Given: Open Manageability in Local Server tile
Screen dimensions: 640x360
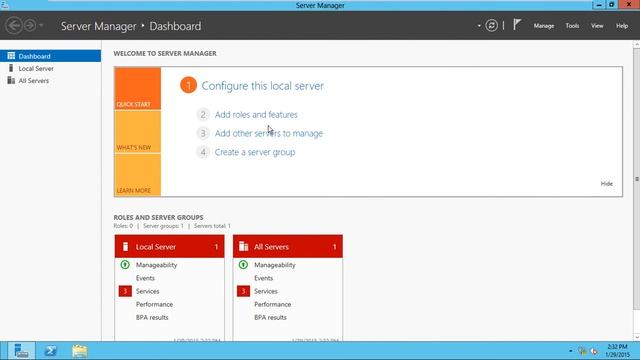Looking at the screenshot, I should coord(156,265).
